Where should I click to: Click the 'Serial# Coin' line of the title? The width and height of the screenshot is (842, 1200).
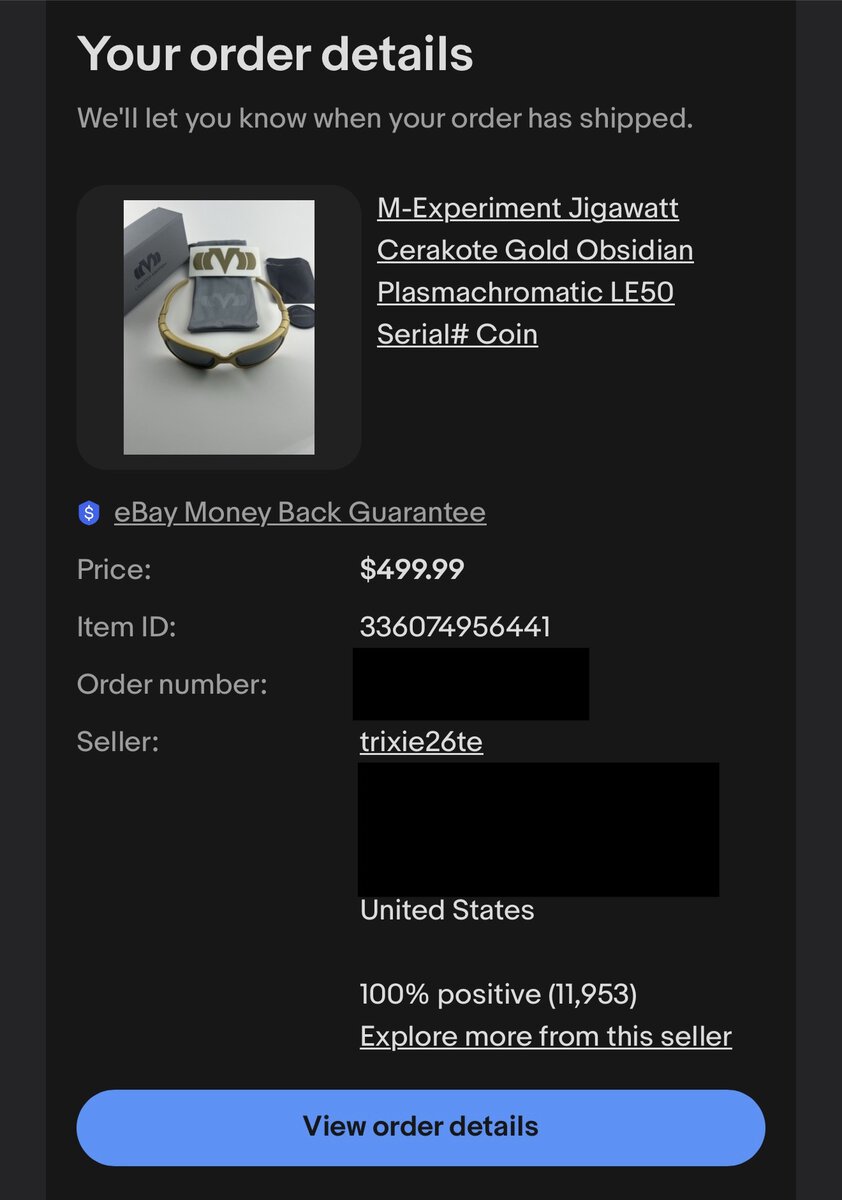point(457,334)
